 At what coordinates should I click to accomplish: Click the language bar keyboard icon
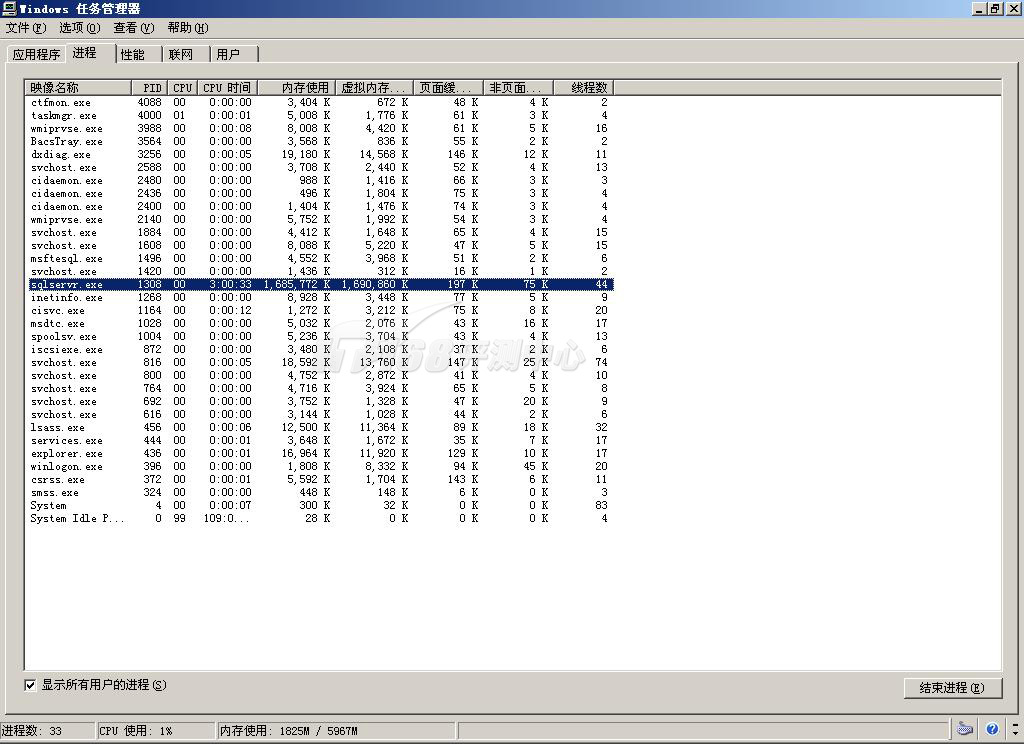pos(965,729)
